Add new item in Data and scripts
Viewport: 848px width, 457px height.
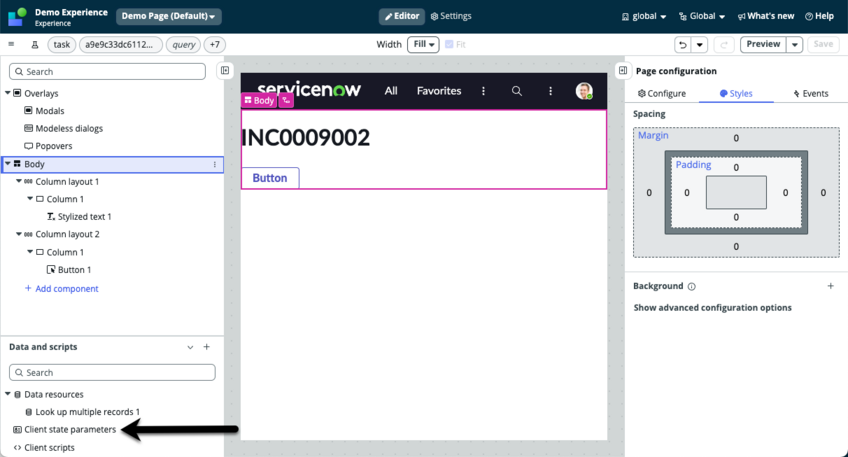coord(207,347)
